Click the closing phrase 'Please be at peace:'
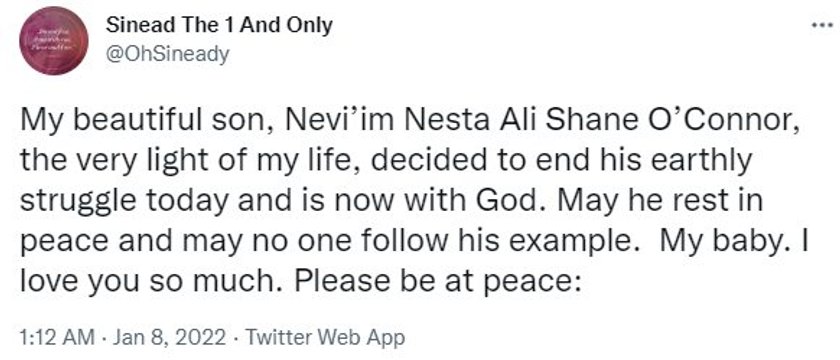The height and width of the screenshot is (360, 840). [x=435, y=278]
